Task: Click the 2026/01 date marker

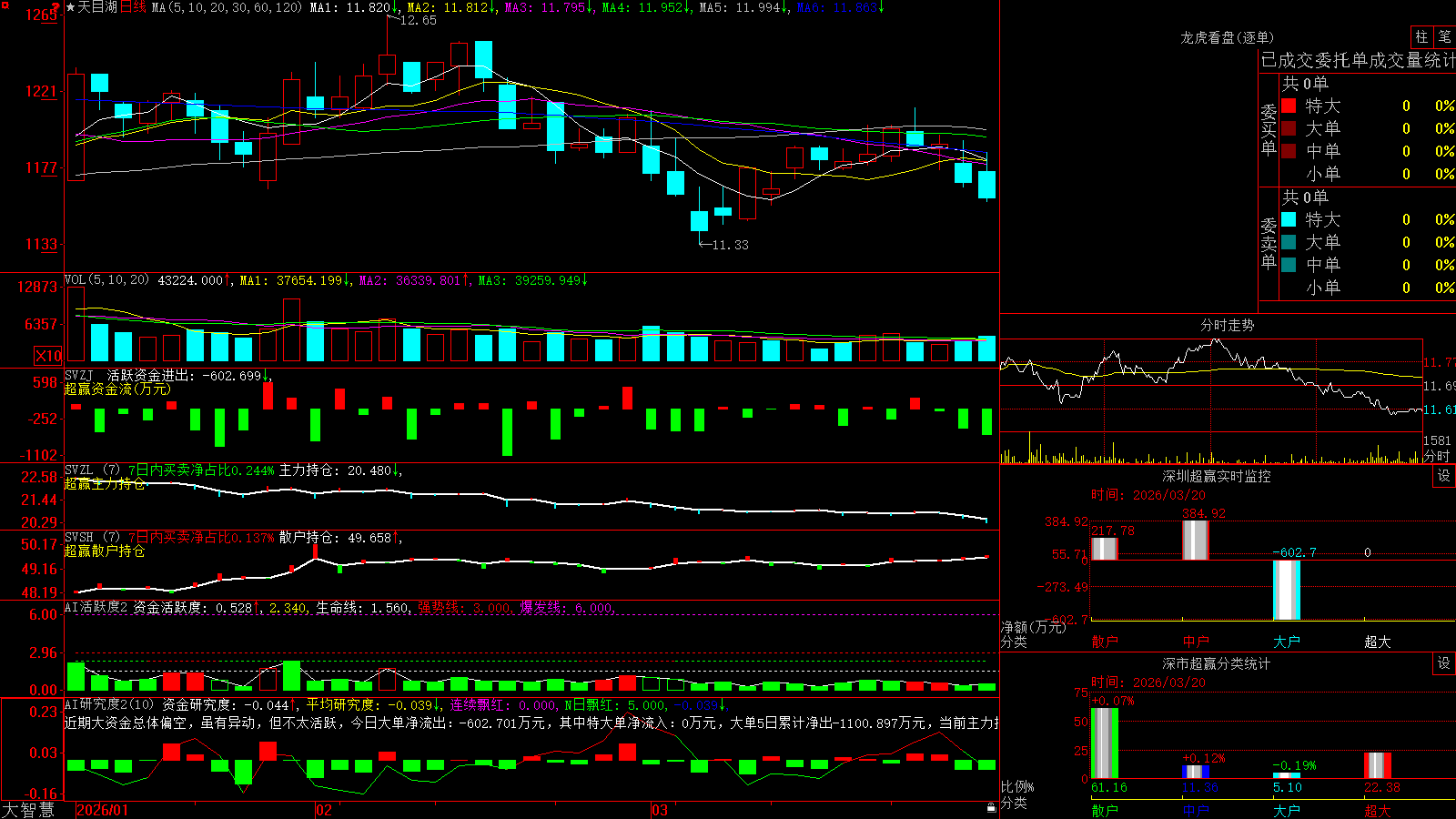Action: [103, 810]
